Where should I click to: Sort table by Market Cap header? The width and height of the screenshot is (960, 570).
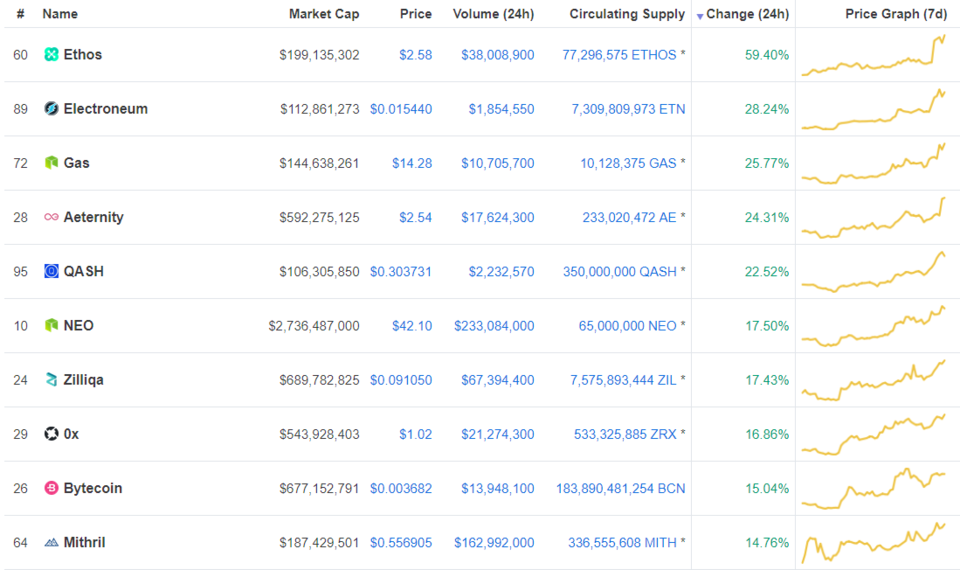tap(324, 13)
